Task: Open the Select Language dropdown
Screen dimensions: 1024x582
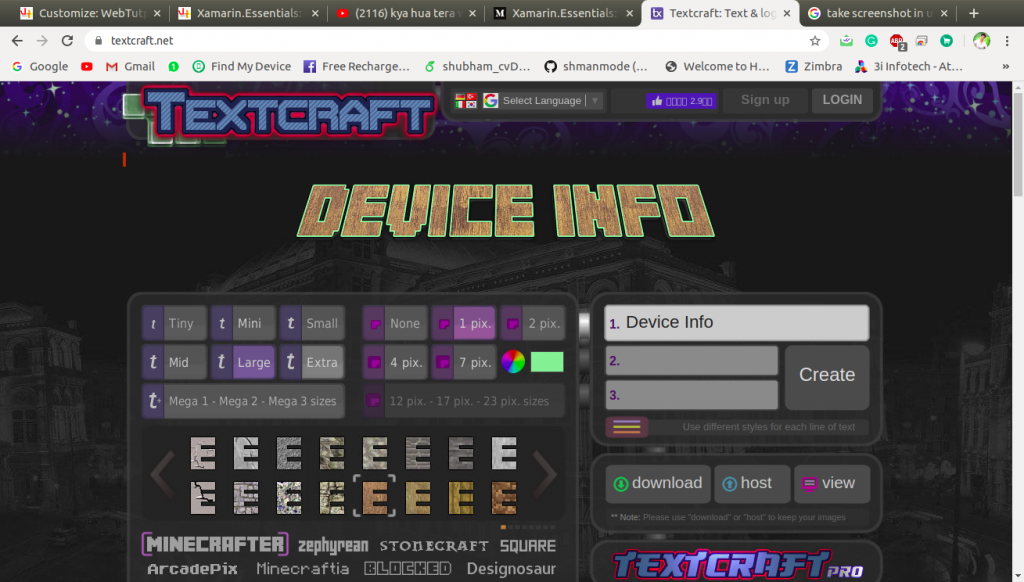Action: click(550, 101)
